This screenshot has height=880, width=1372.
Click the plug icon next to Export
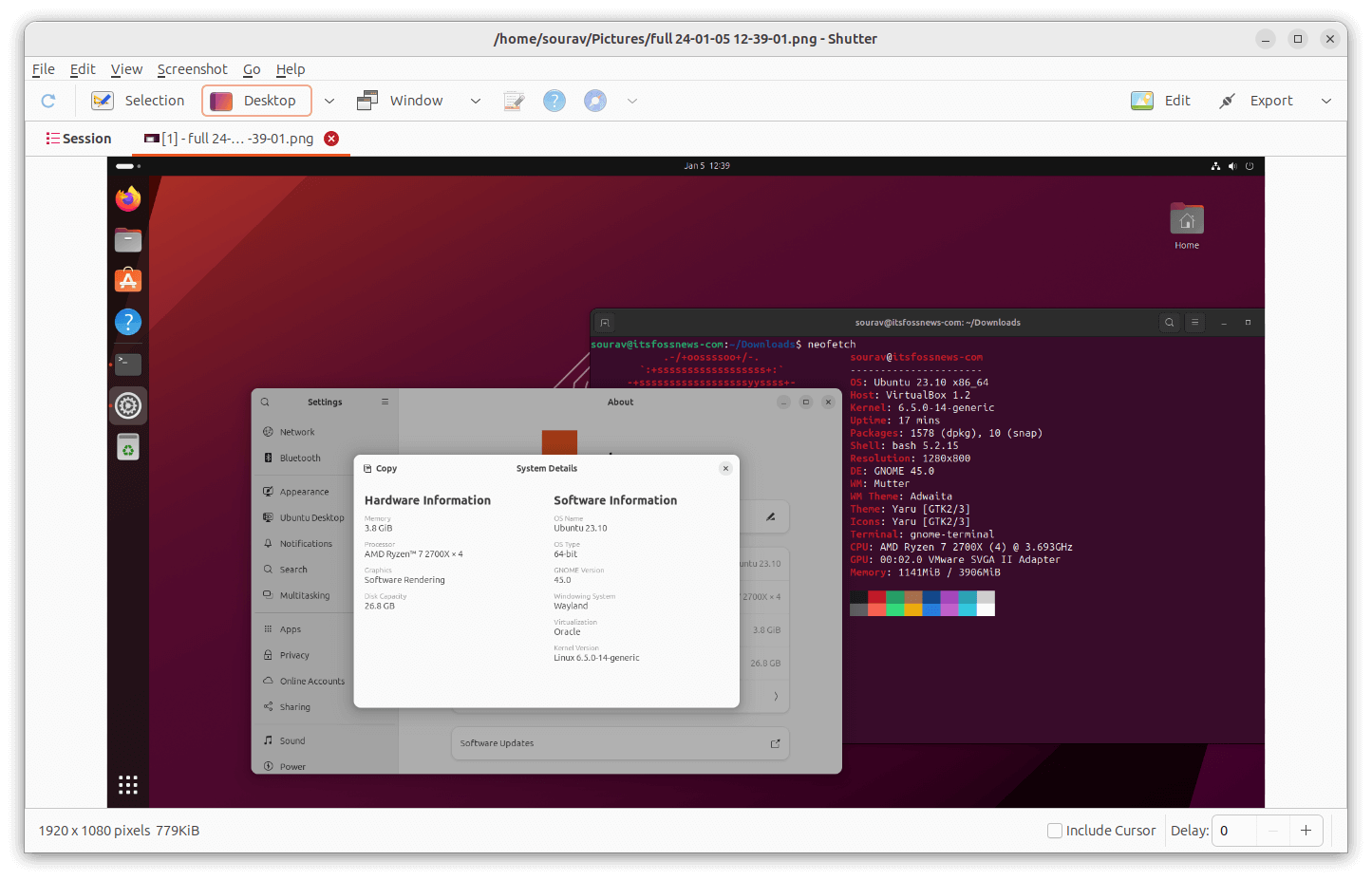1226,100
